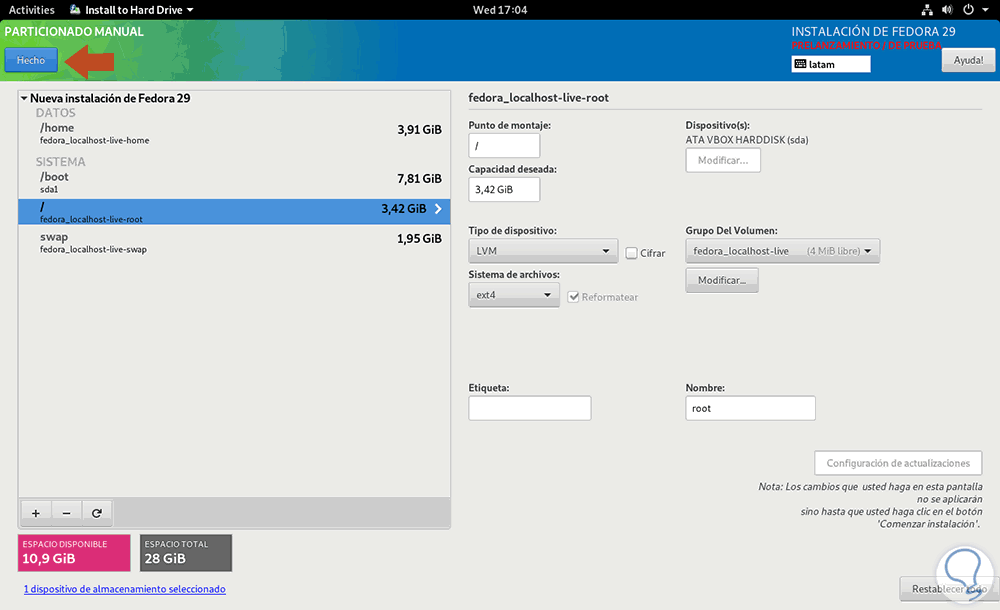
Task: Click the chevron on the 3,42 GiB root row
Action: tap(438, 209)
